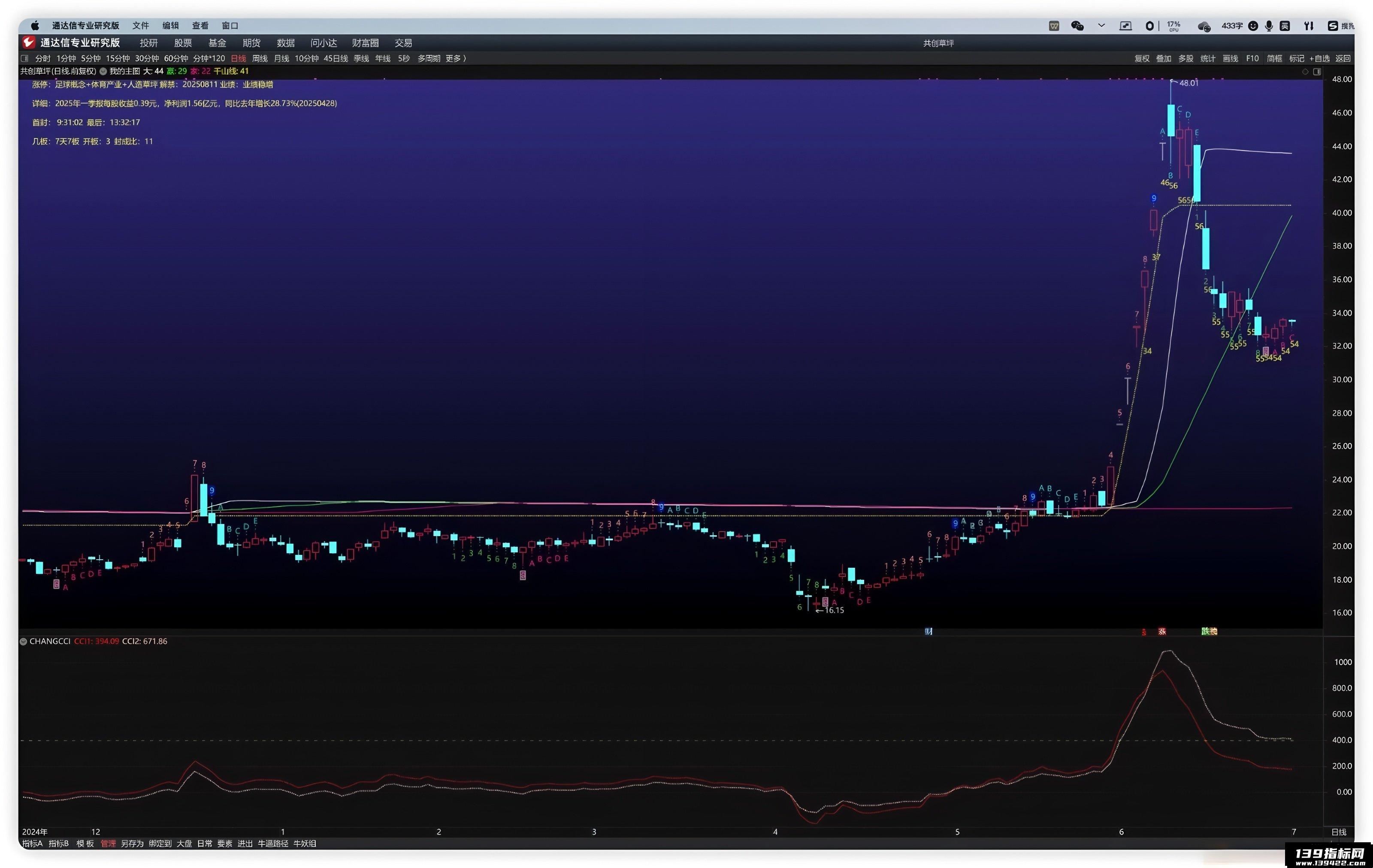Switch to the 周线 weekly period tab
The height and width of the screenshot is (868, 1373).
pos(260,58)
